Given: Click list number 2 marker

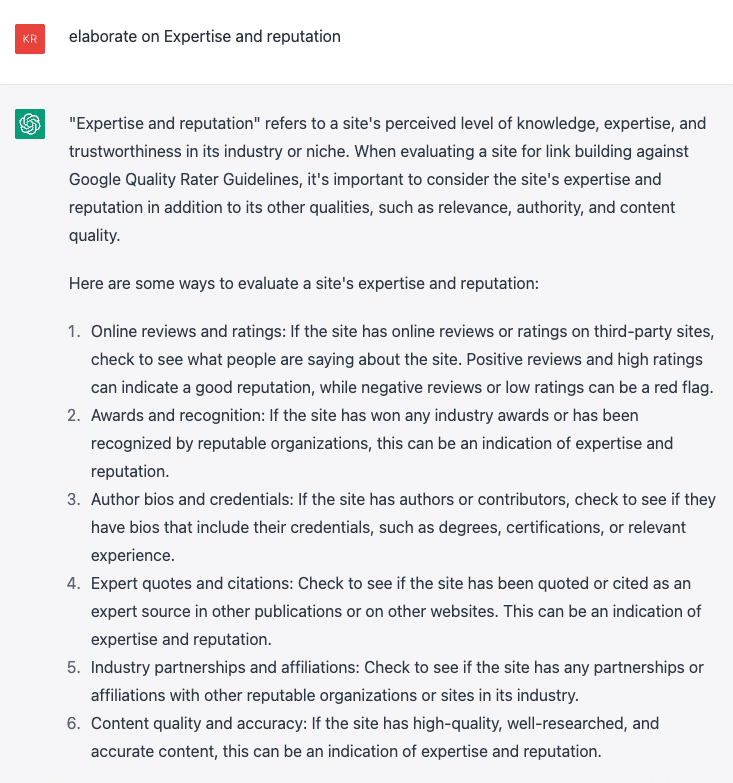Looking at the screenshot, I should tap(73, 415).
